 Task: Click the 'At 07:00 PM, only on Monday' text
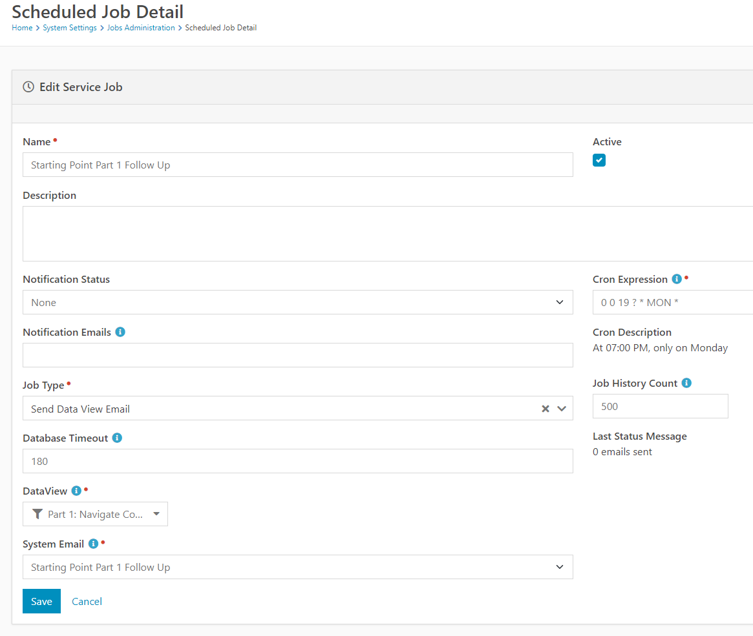pos(660,348)
